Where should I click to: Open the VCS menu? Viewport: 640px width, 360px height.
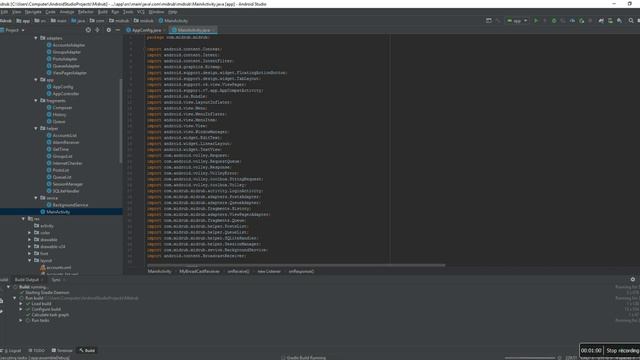pos(141,12)
